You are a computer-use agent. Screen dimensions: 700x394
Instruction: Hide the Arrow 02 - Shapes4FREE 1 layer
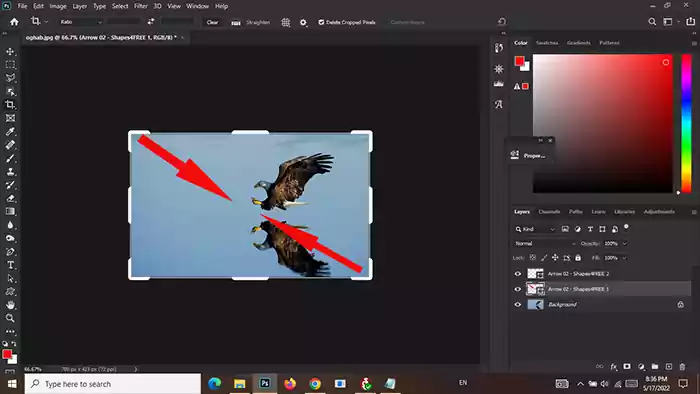point(518,289)
